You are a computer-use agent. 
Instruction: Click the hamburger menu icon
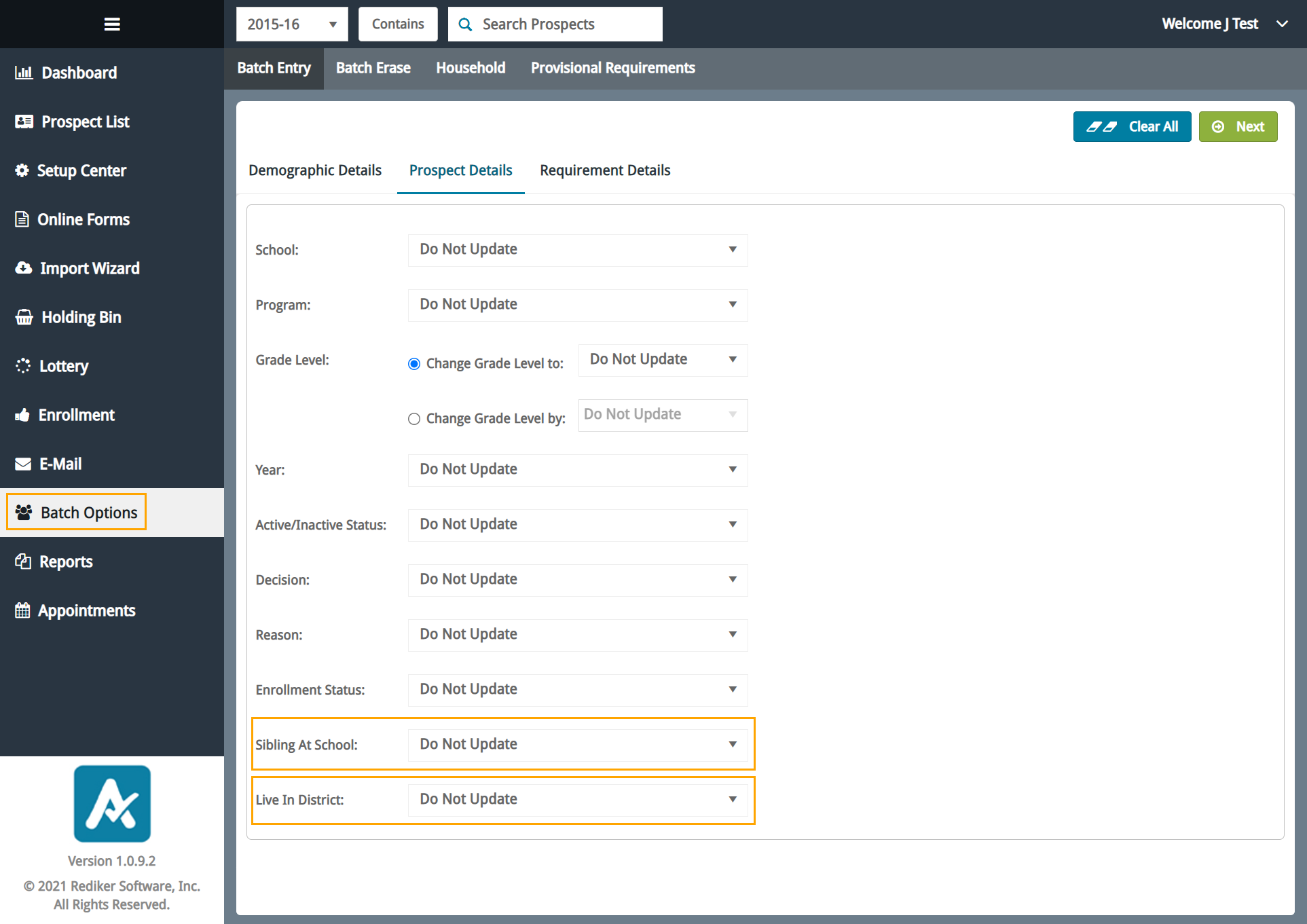tap(112, 24)
